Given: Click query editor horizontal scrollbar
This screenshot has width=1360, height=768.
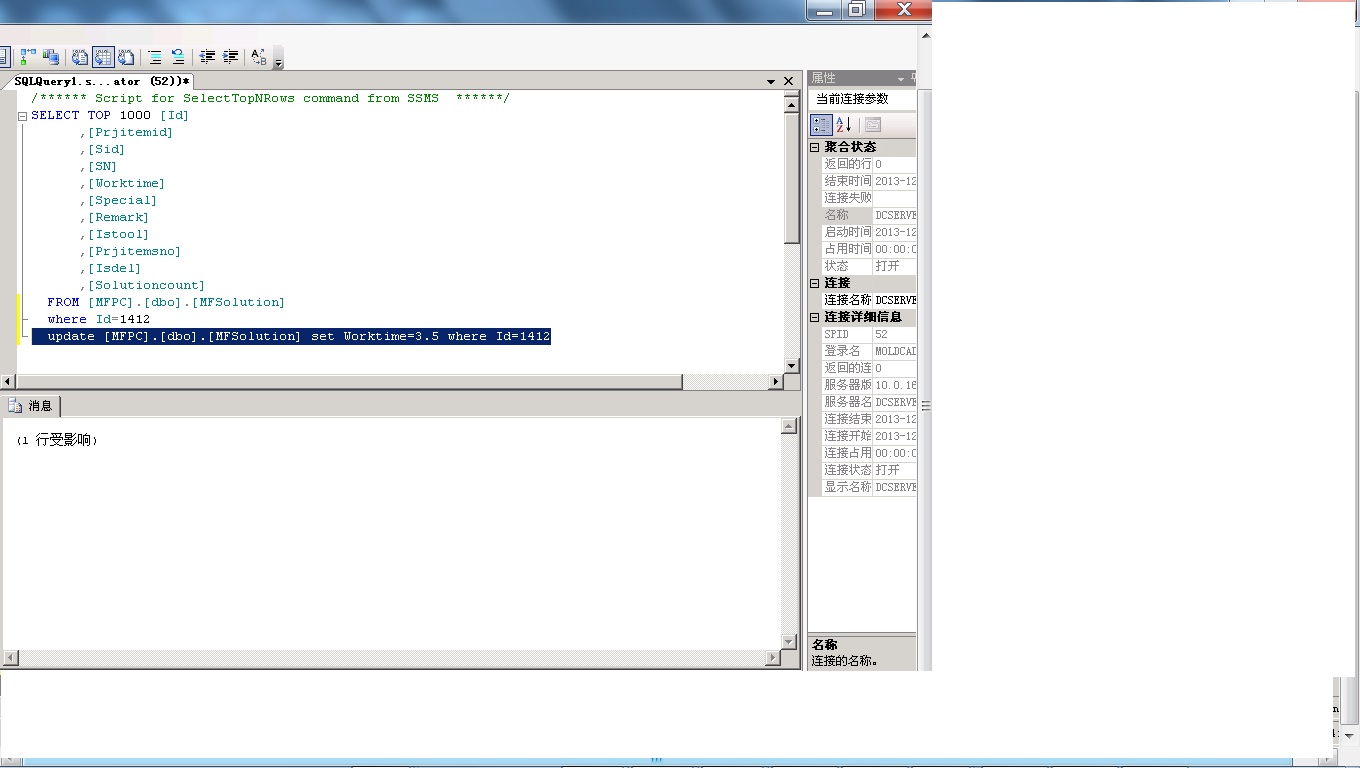Looking at the screenshot, I should point(393,382).
